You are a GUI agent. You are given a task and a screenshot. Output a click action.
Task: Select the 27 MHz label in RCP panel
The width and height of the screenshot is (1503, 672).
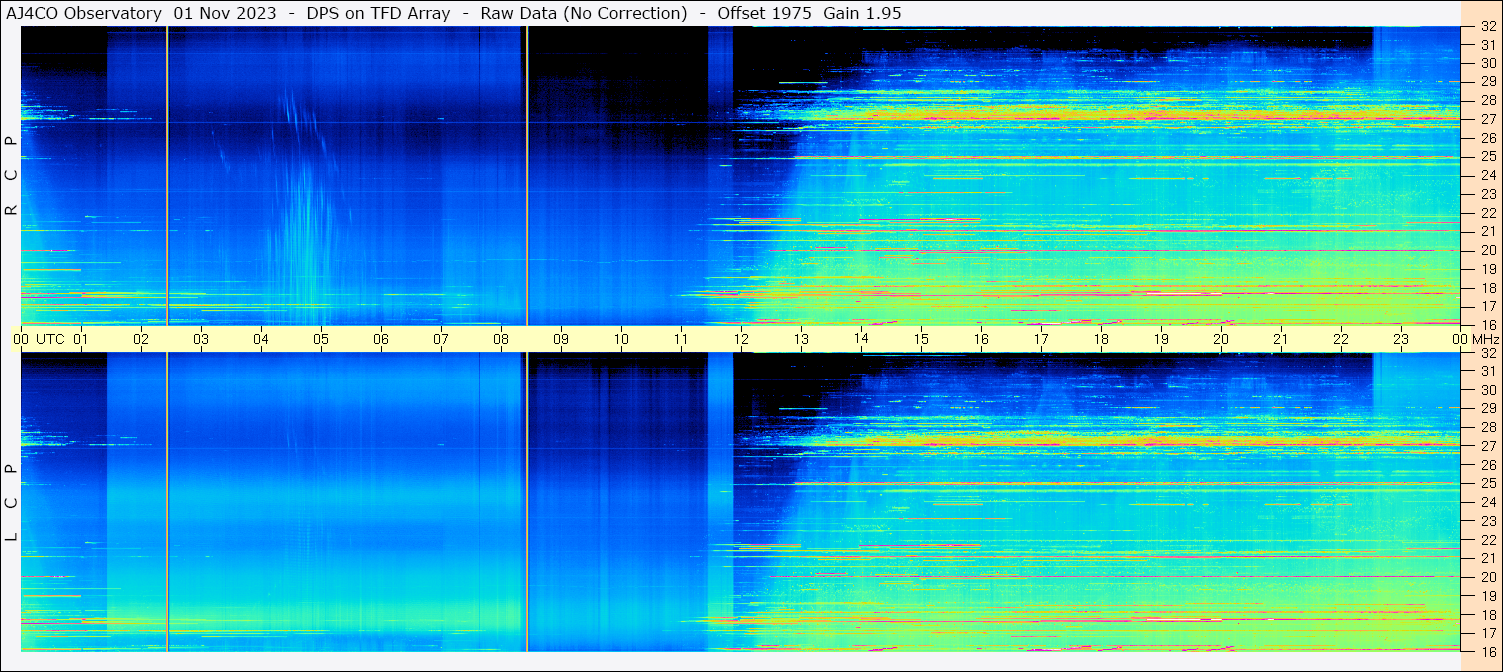[1487, 119]
